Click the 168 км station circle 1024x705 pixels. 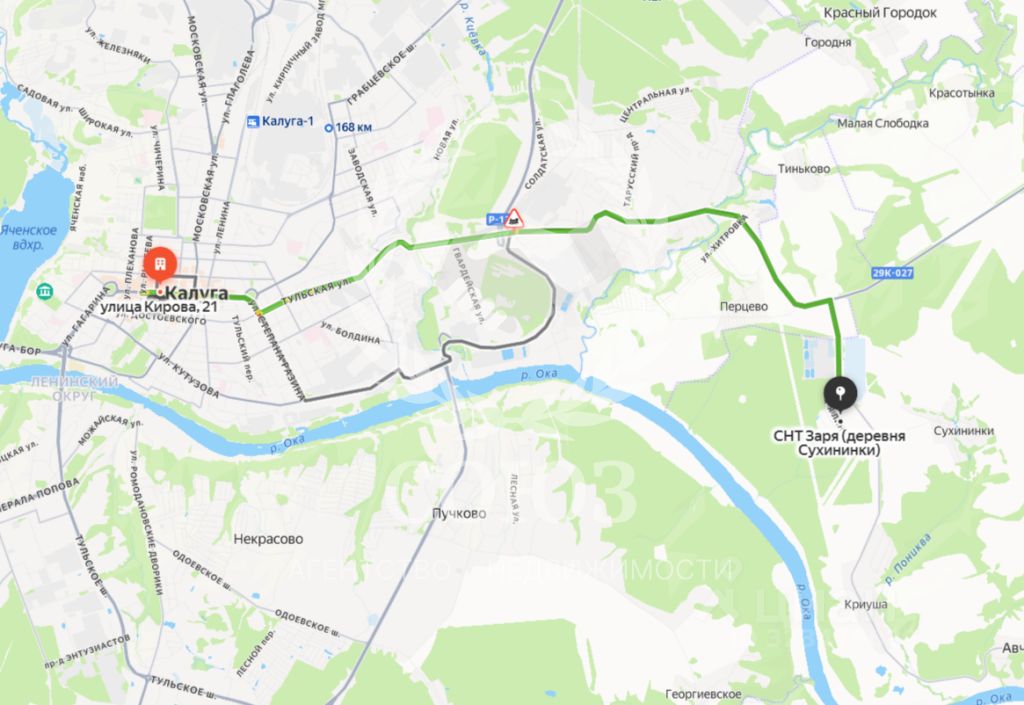(x=329, y=128)
